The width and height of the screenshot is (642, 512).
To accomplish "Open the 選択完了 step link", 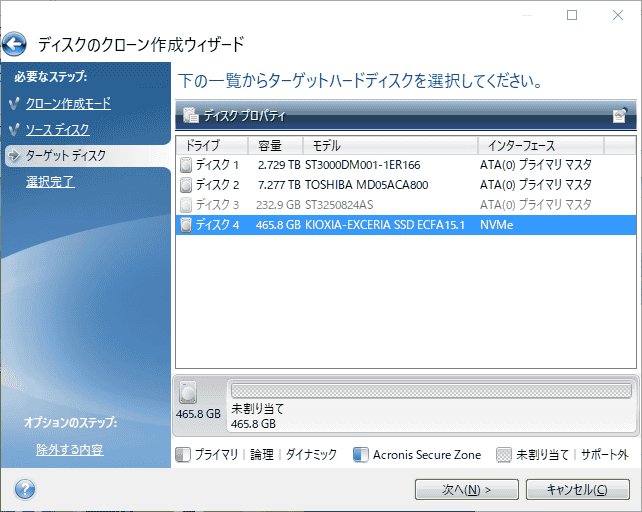I will click(x=50, y=181).
